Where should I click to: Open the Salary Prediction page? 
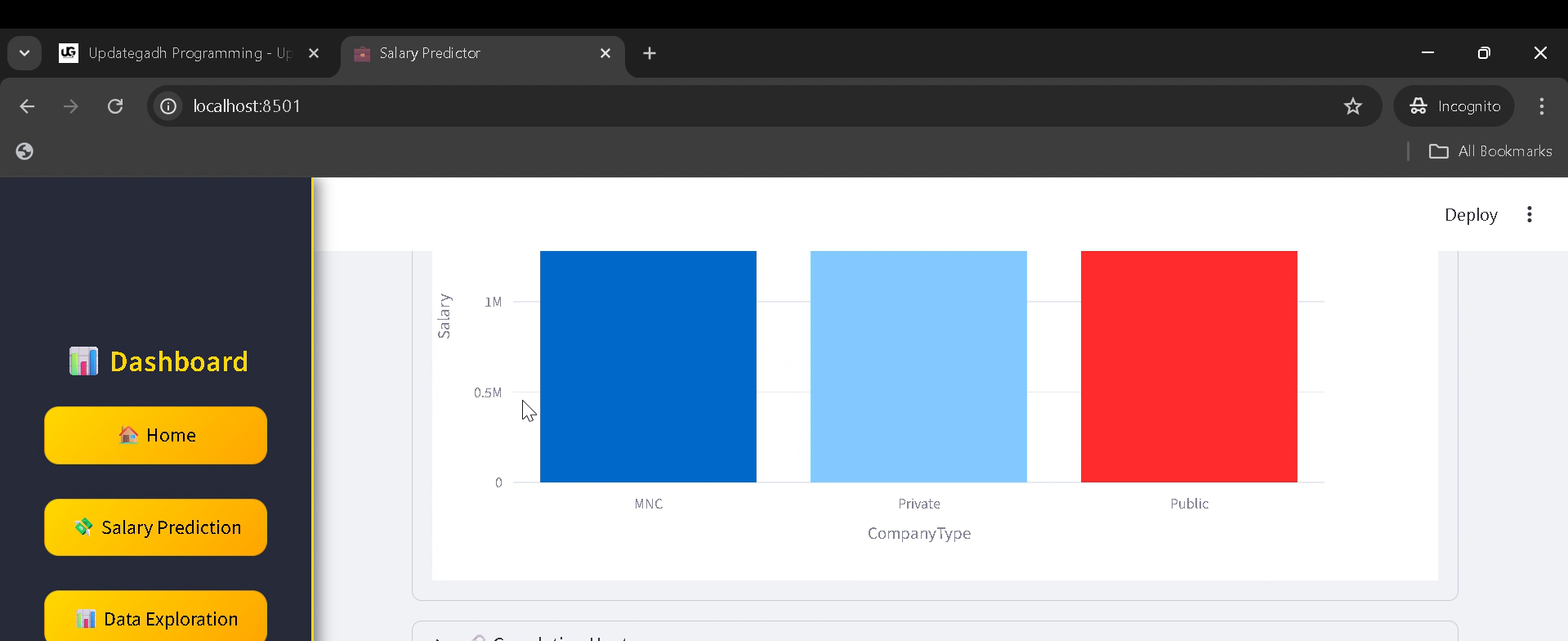pyautogui.click(x=155, y=527)
